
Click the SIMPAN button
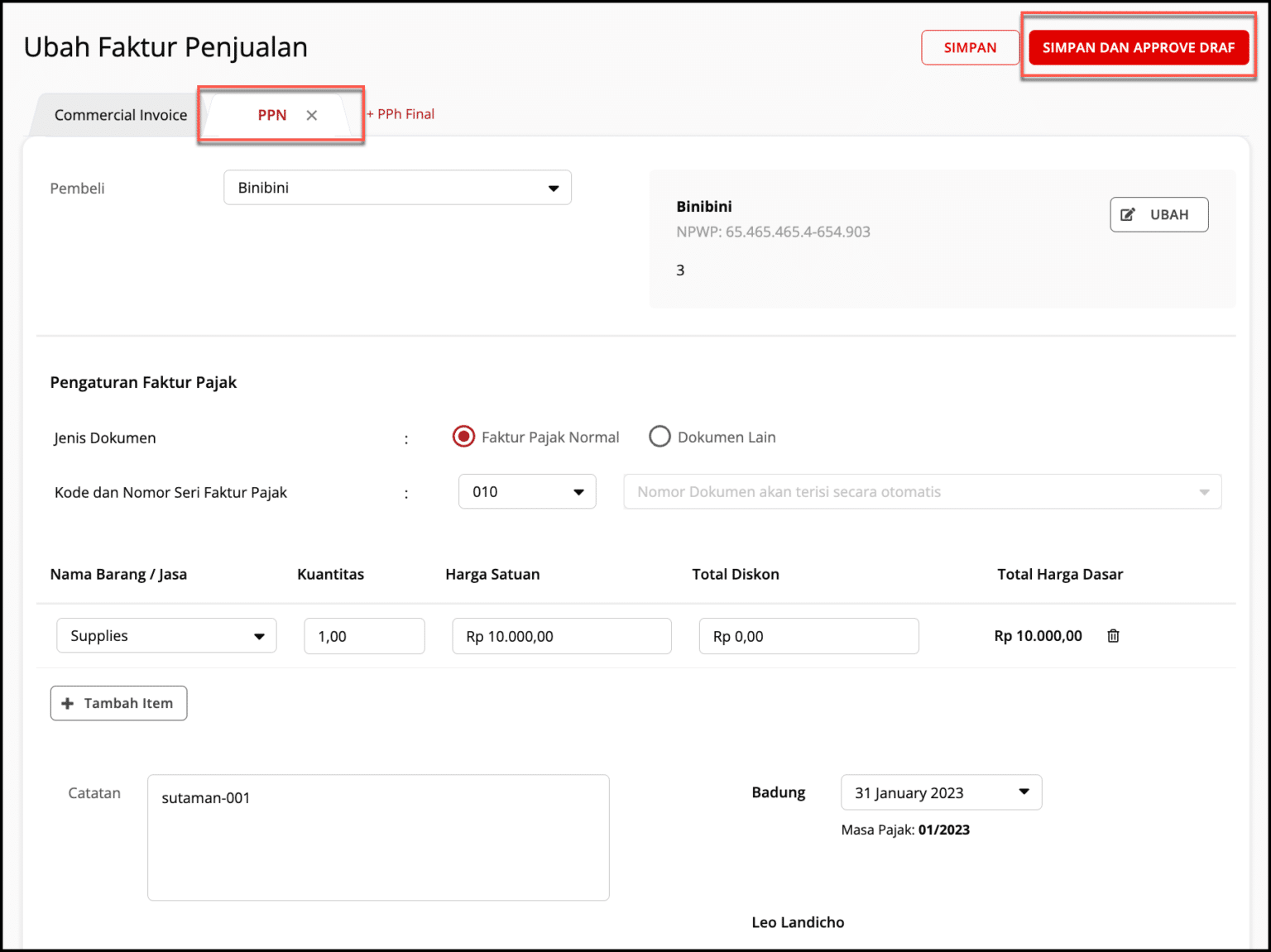click(x=970, y=47)
